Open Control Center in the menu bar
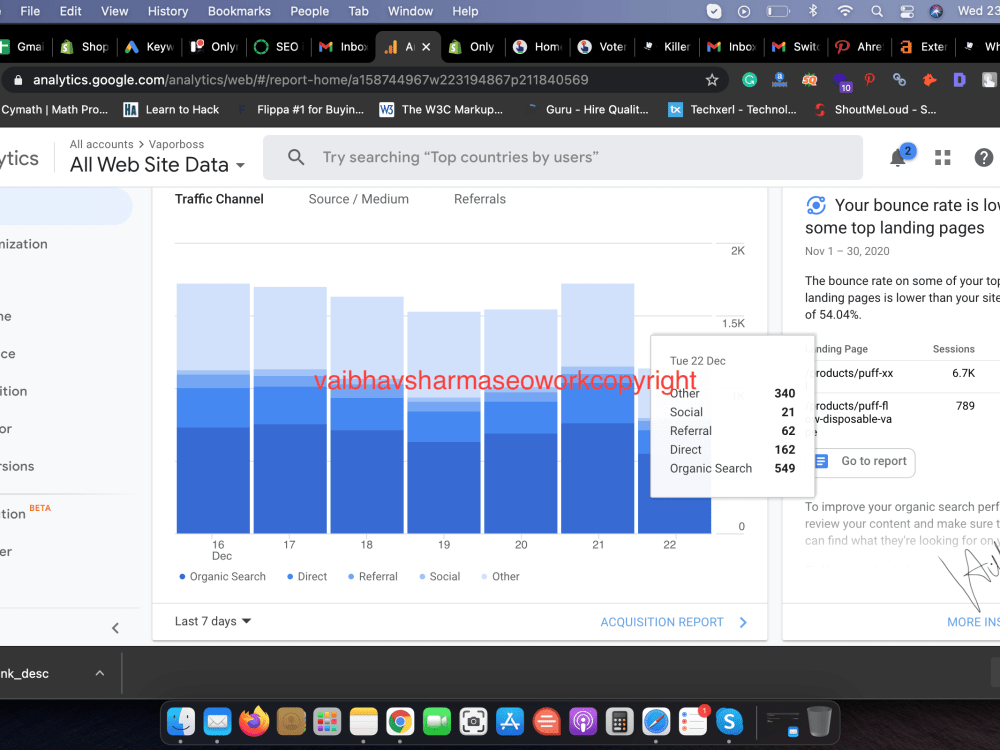Image resolution: width=1000 pixels, height=750 pixels. coord(907,11)
